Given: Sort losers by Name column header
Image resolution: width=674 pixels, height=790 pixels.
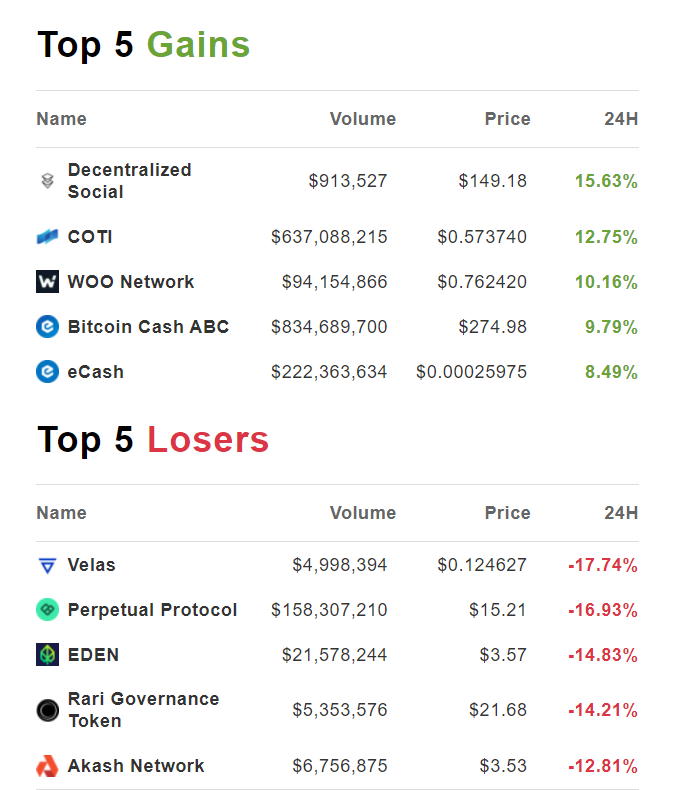Looking at the screenshot, I should (61, 513).
